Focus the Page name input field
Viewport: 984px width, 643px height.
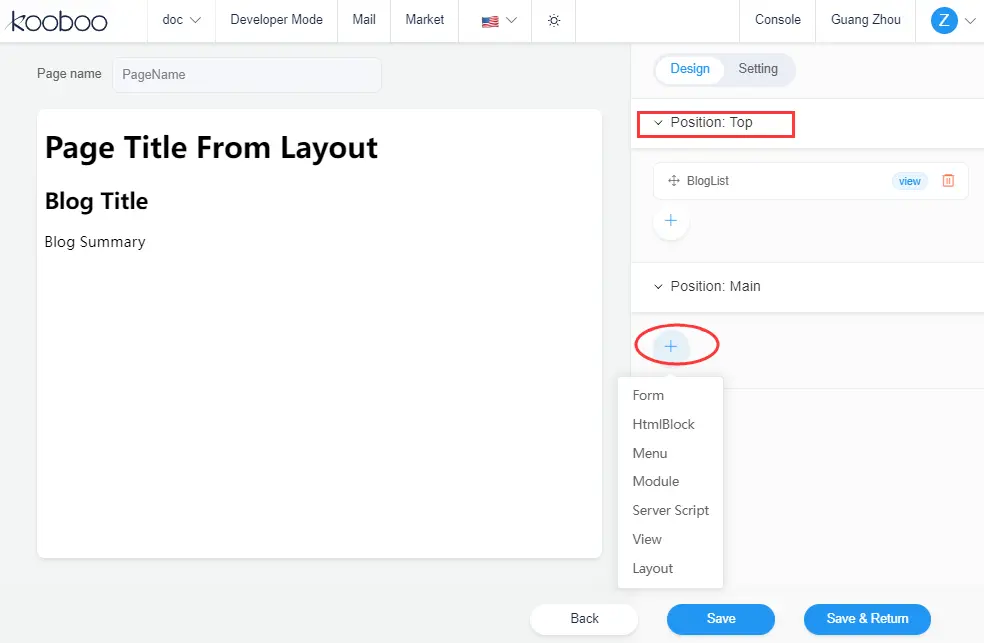pos(246,74)
